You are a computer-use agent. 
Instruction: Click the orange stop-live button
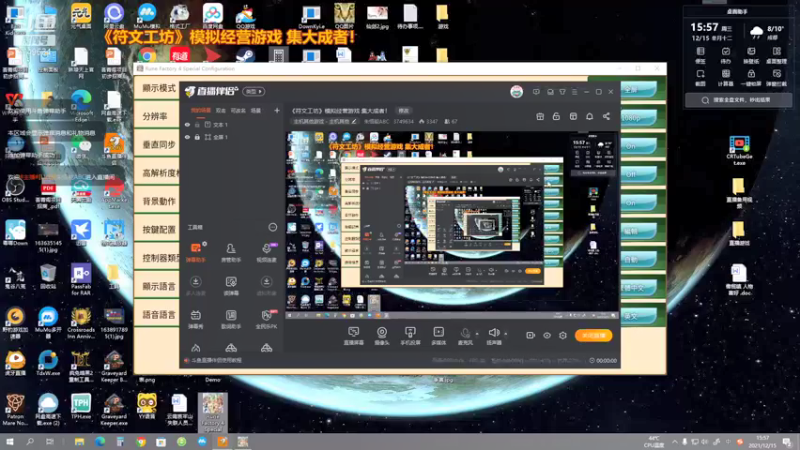(x=593, y=336)
